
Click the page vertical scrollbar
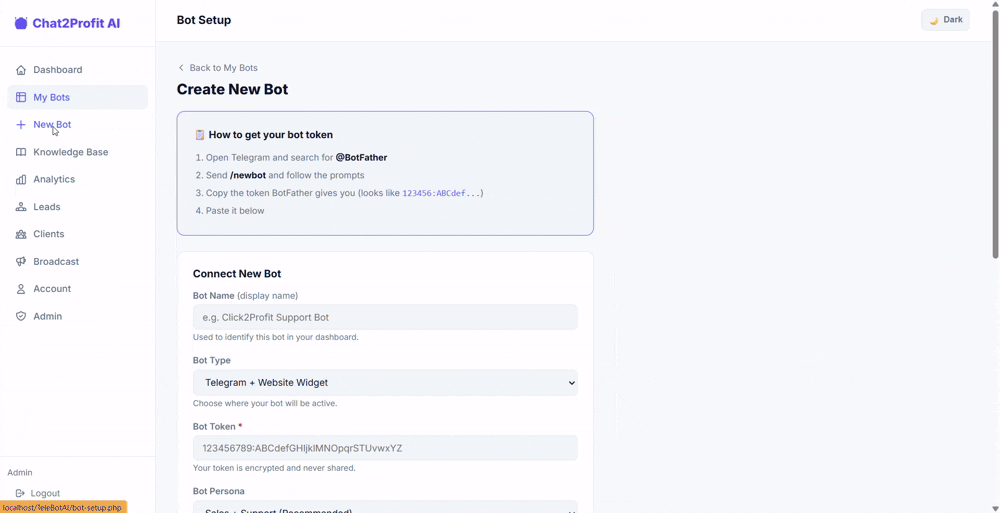pos(996,134)
